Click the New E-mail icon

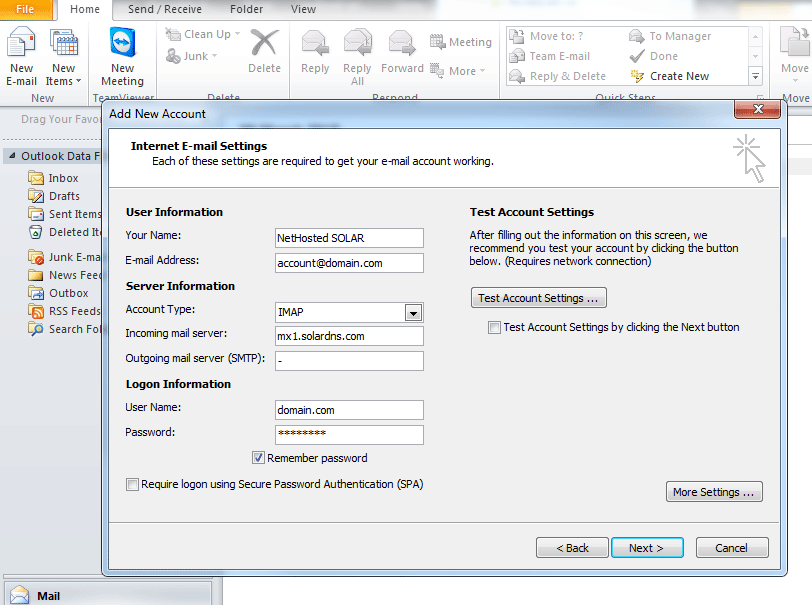click(21, 42)
